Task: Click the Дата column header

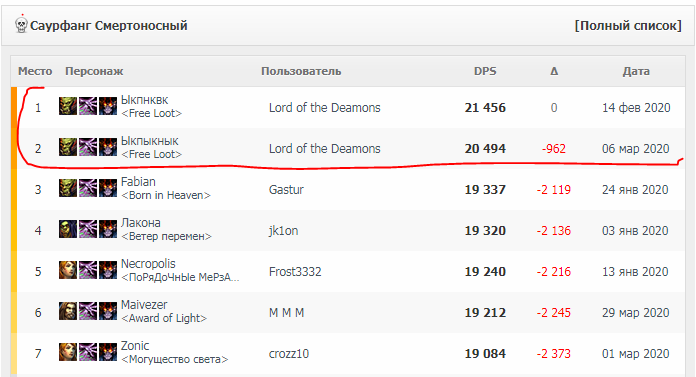Action: click(636, 71)
